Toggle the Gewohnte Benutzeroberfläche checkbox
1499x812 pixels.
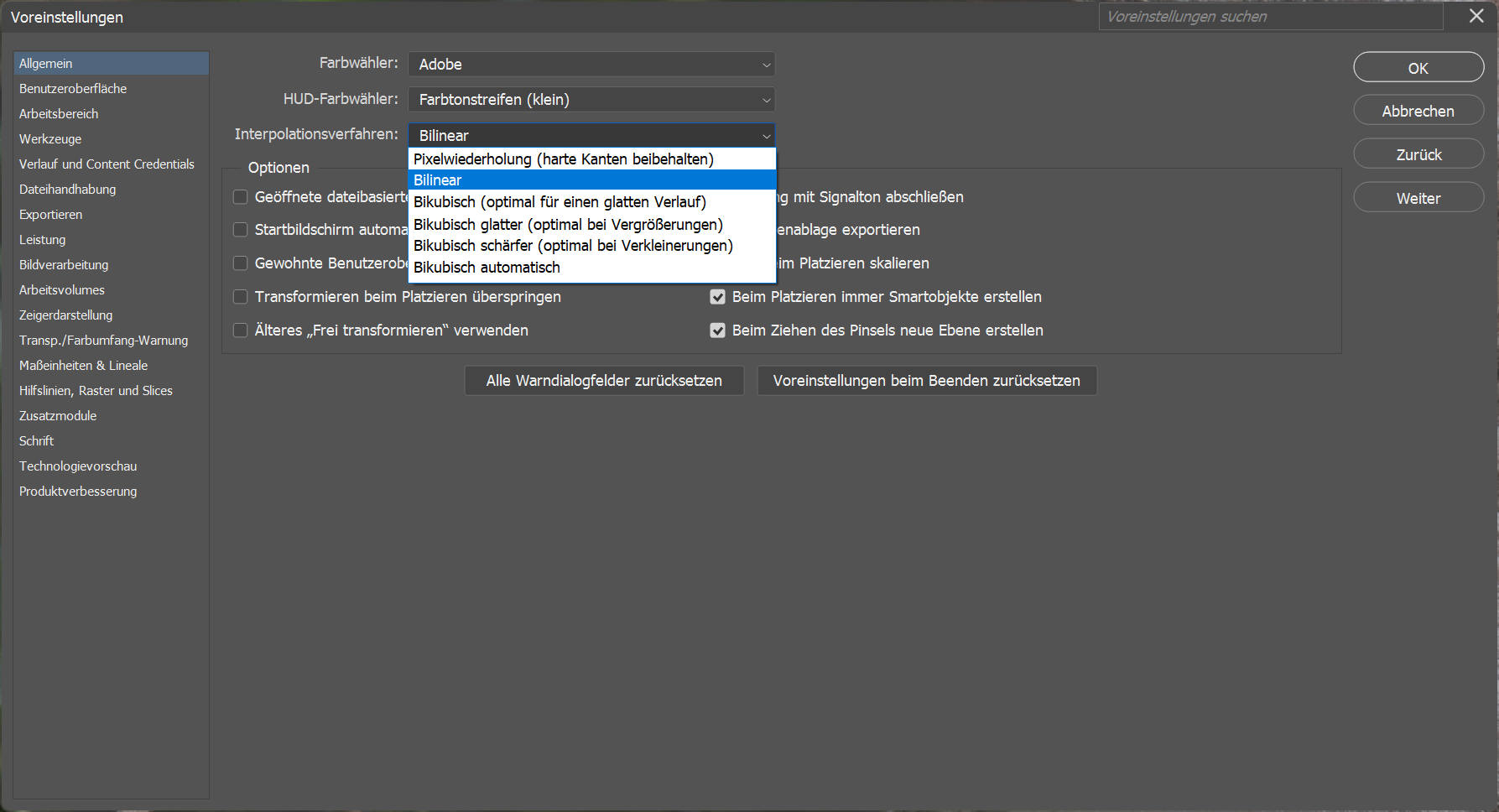point(241,263)
